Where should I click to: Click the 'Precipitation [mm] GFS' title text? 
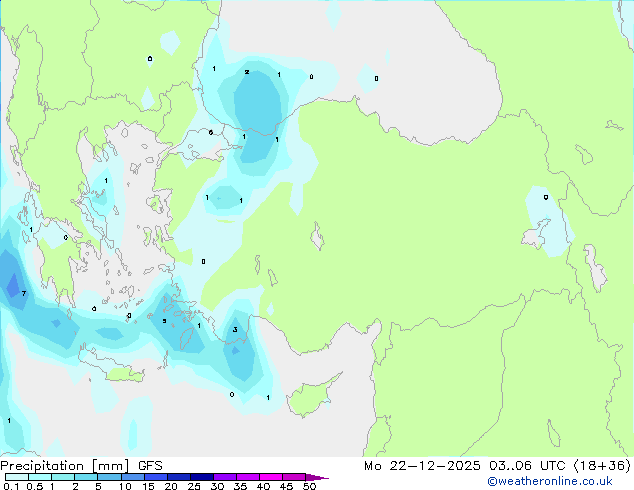[x=81, y=466]
